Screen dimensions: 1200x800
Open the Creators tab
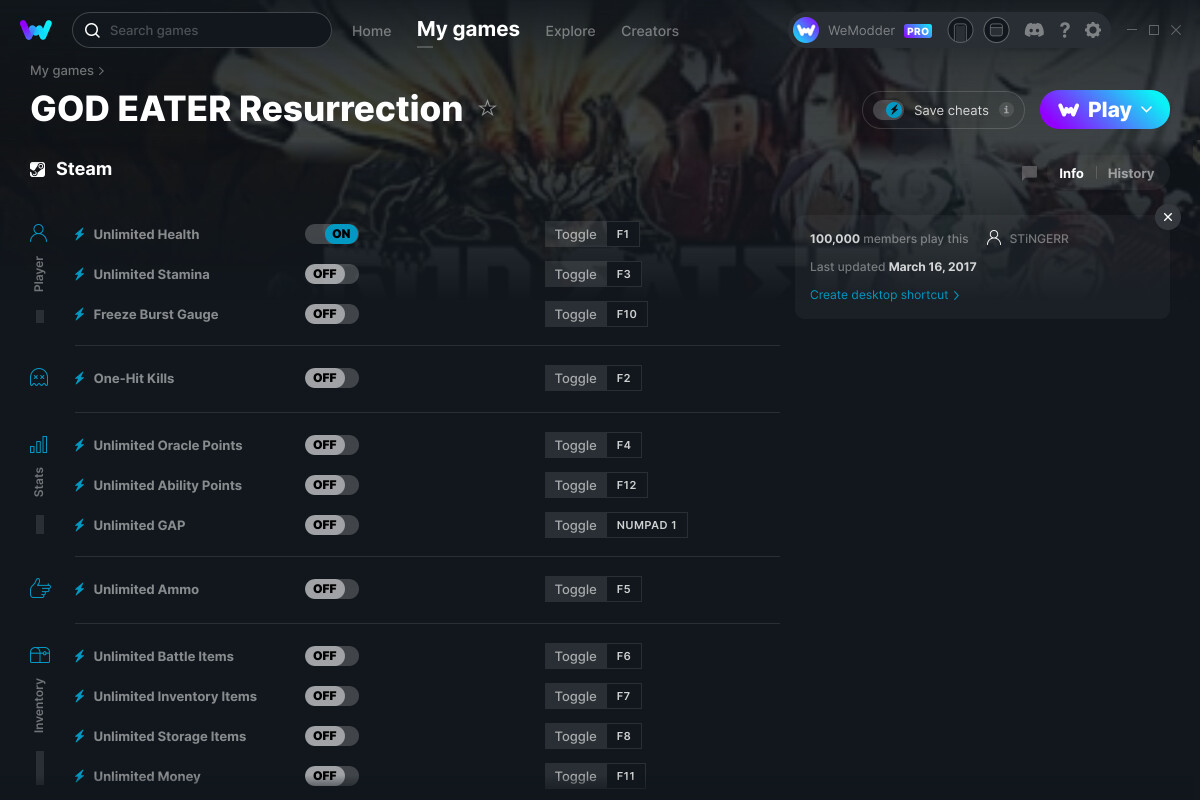(x=650, y=31)
